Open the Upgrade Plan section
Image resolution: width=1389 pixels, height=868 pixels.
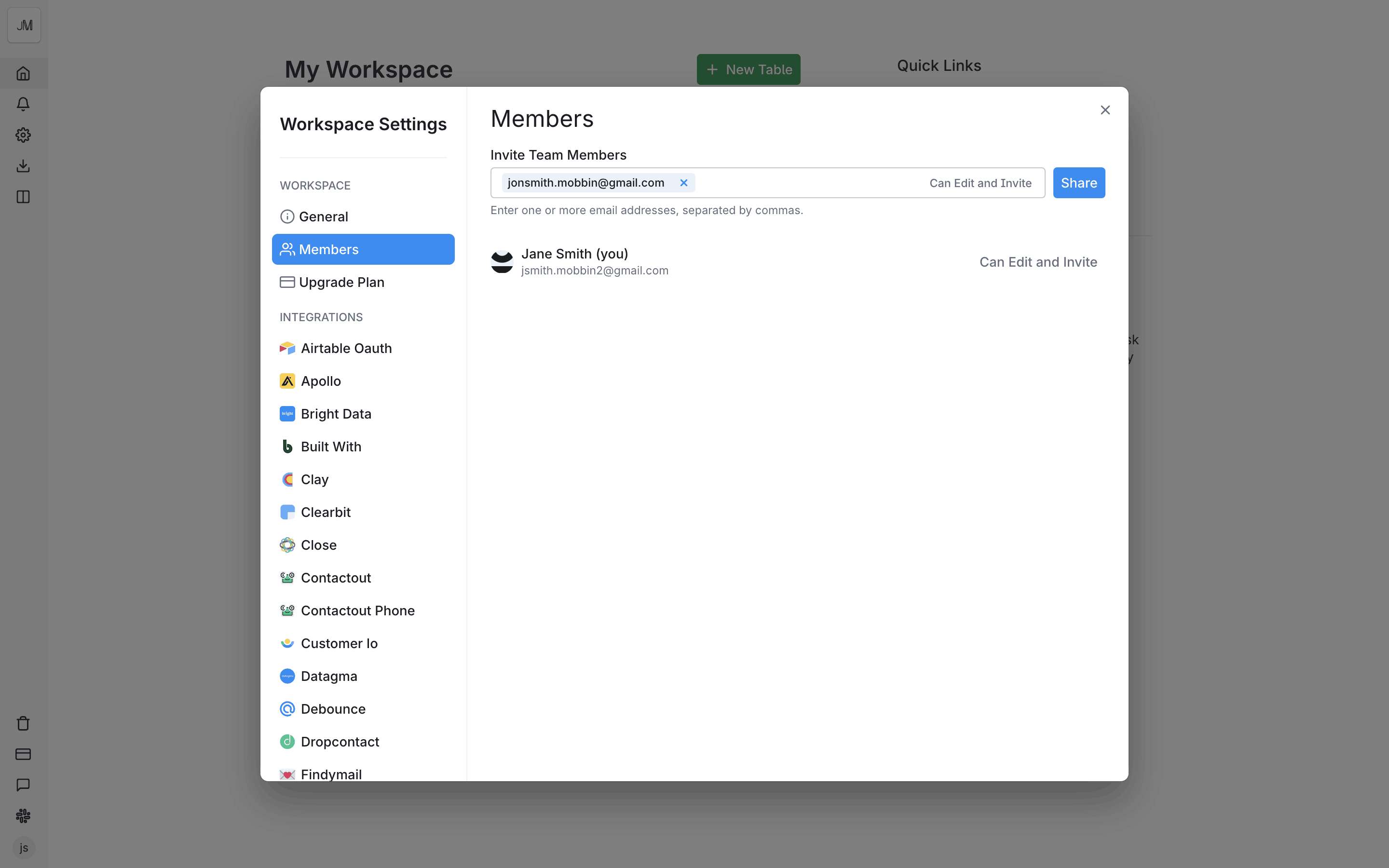point(363,282)
